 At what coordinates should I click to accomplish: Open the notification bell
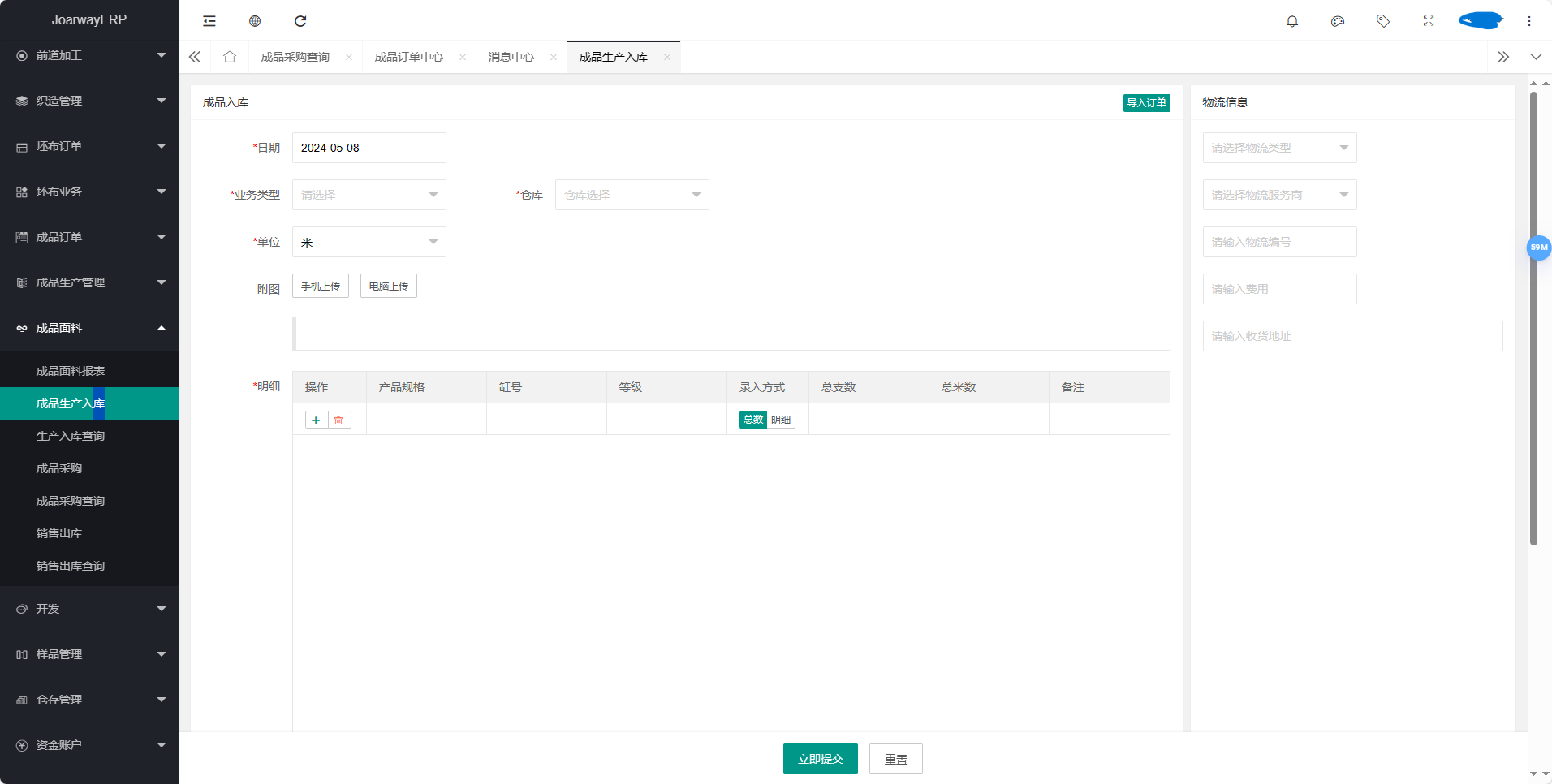coord(1292,21)
